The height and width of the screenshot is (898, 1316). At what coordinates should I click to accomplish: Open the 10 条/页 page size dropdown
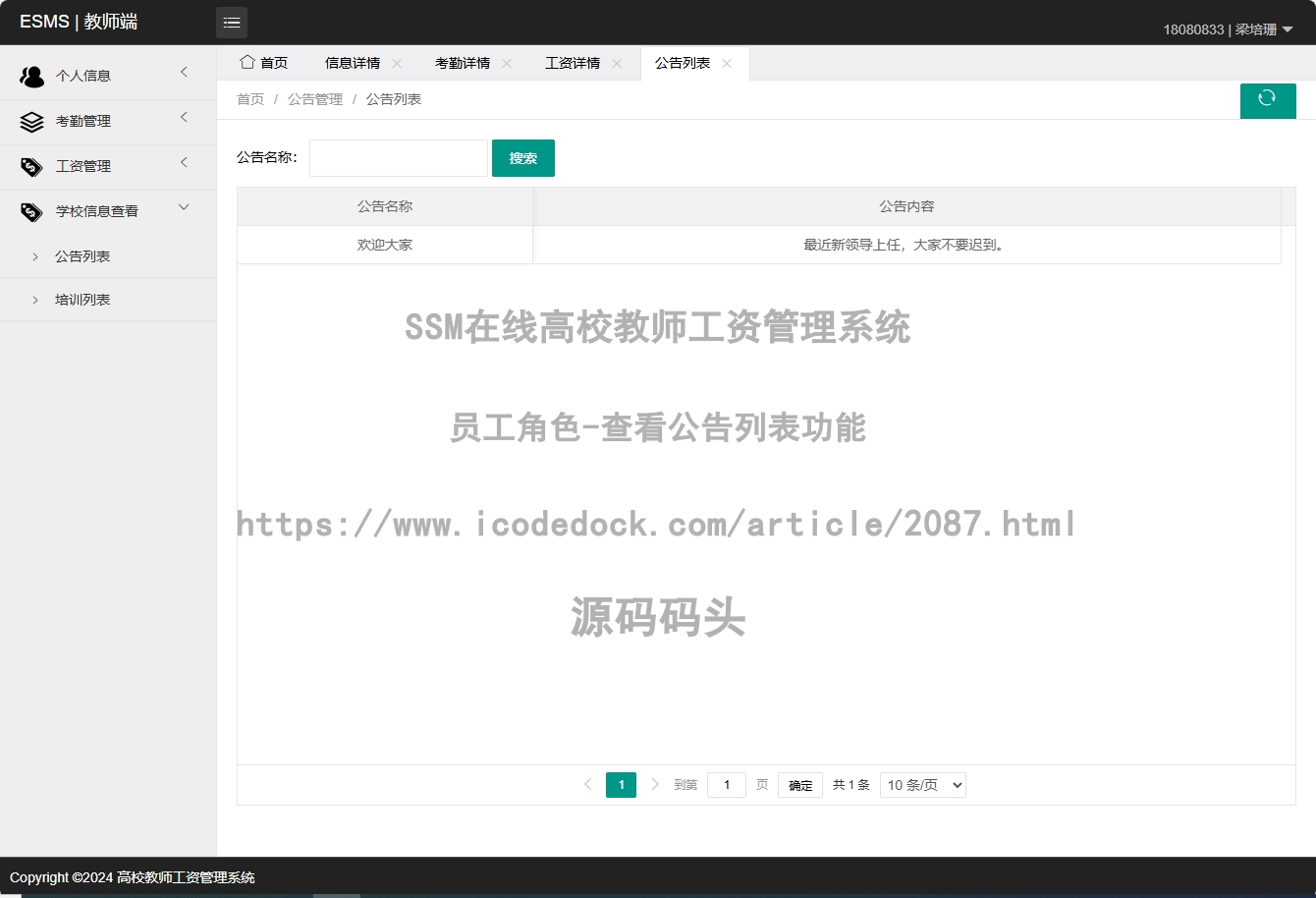[923, 785]
